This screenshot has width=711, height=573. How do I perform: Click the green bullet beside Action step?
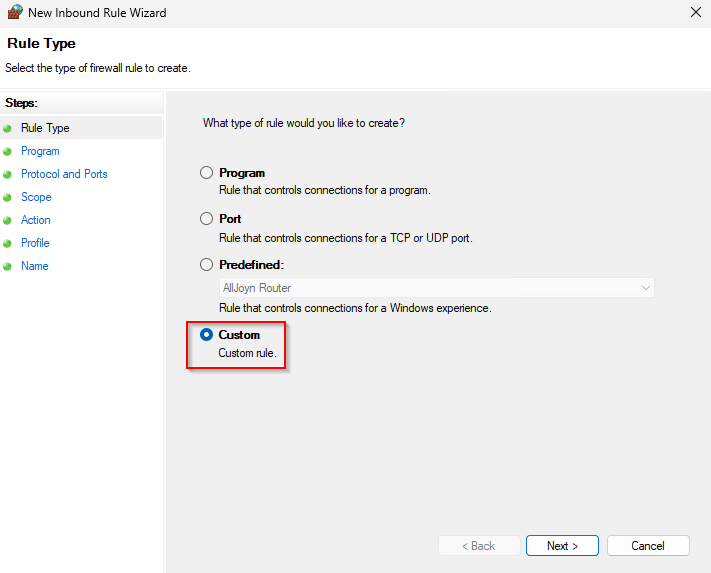point(8,221)
